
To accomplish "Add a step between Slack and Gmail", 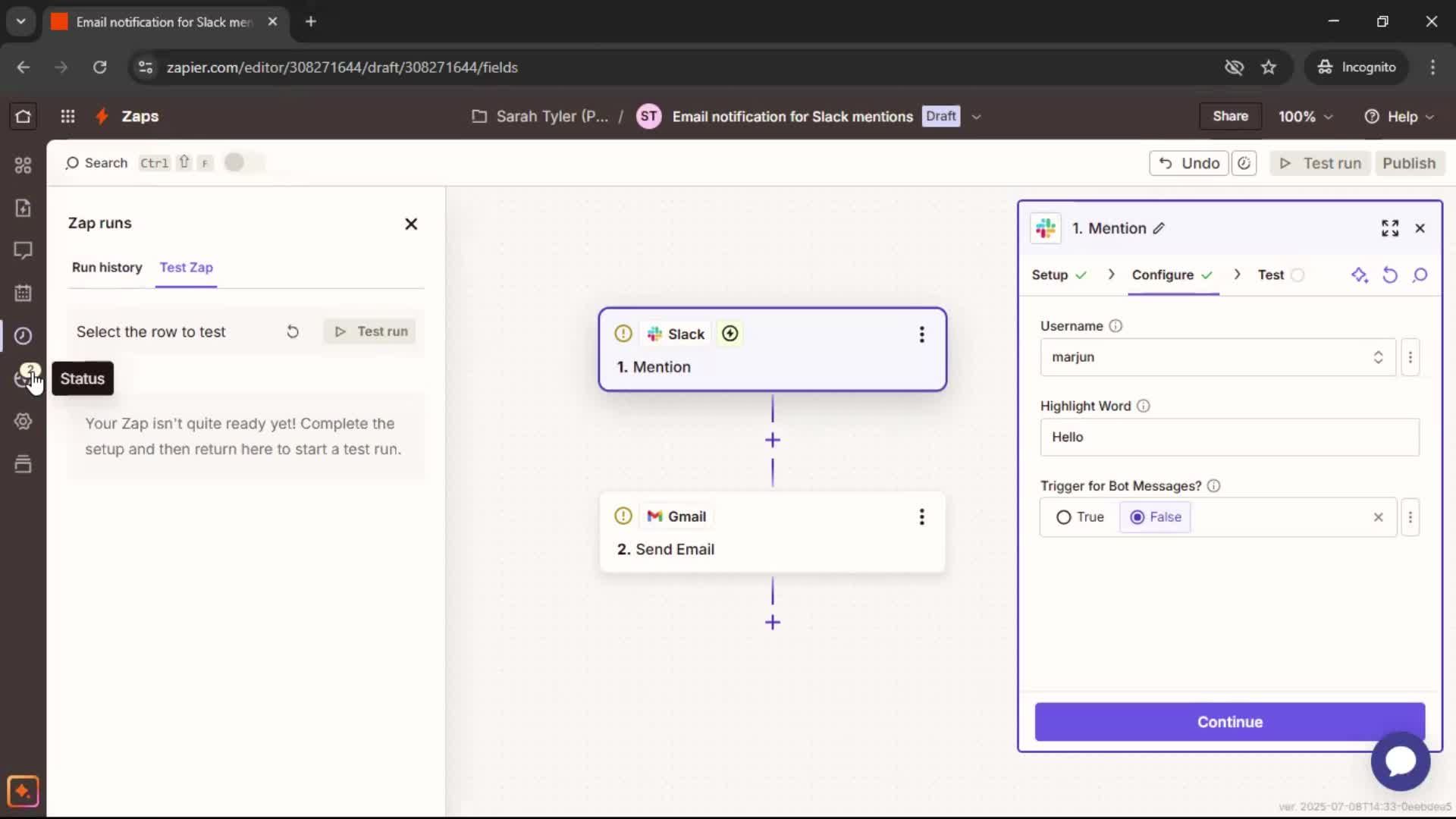I will coord(773,440).
